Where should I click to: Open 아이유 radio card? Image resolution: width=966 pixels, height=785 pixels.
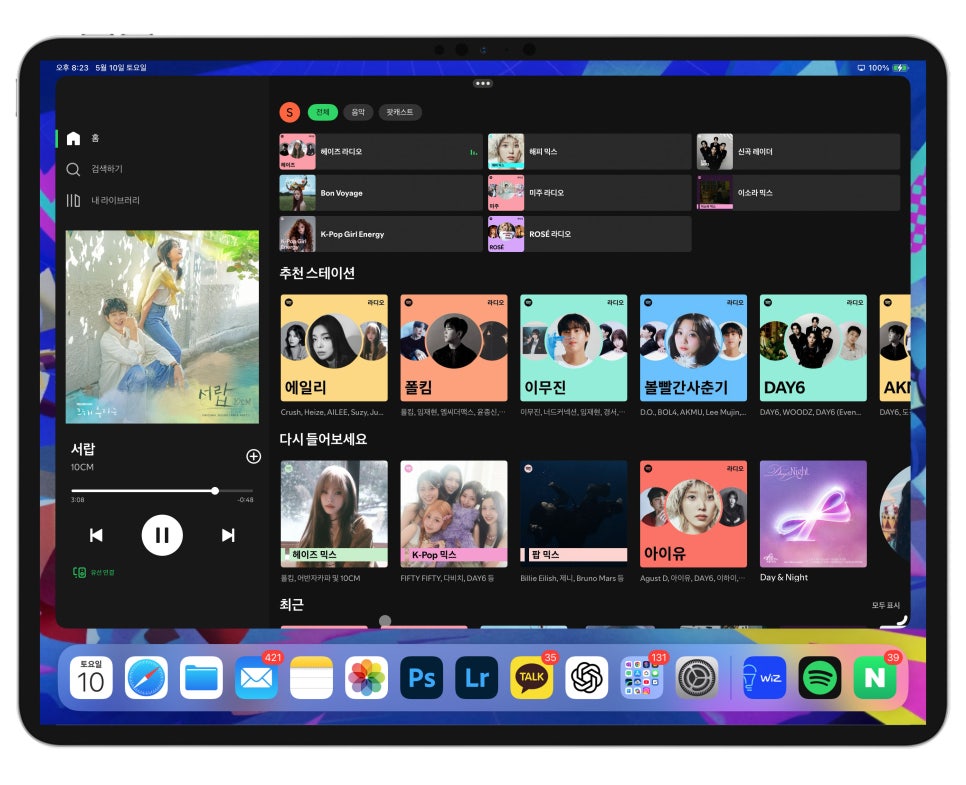click(x=694, y=514)
